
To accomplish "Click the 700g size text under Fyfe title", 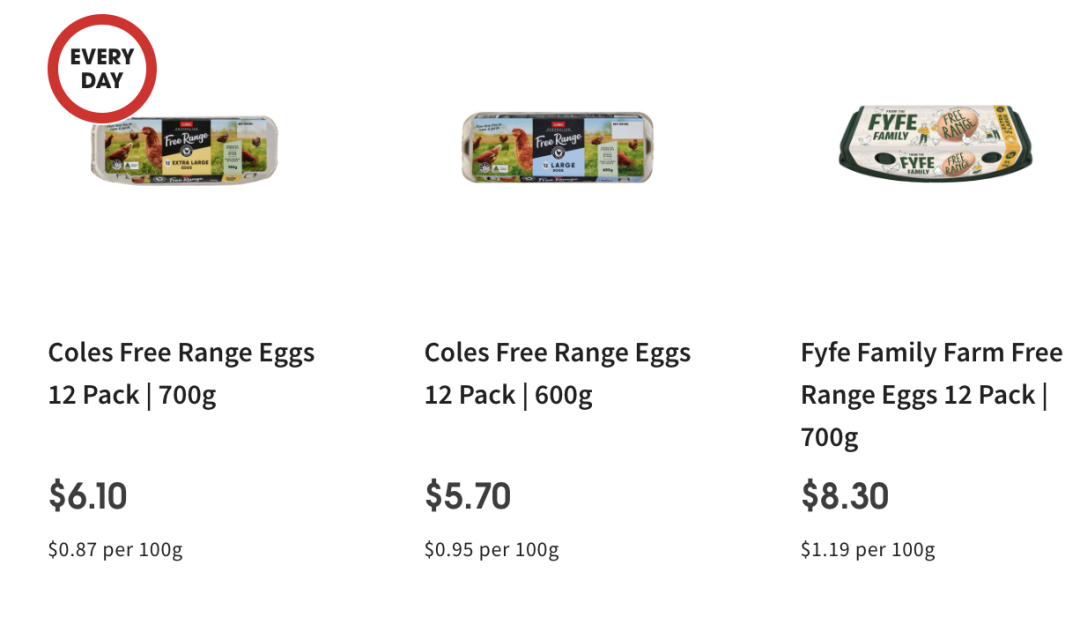I will click(829, 437).
